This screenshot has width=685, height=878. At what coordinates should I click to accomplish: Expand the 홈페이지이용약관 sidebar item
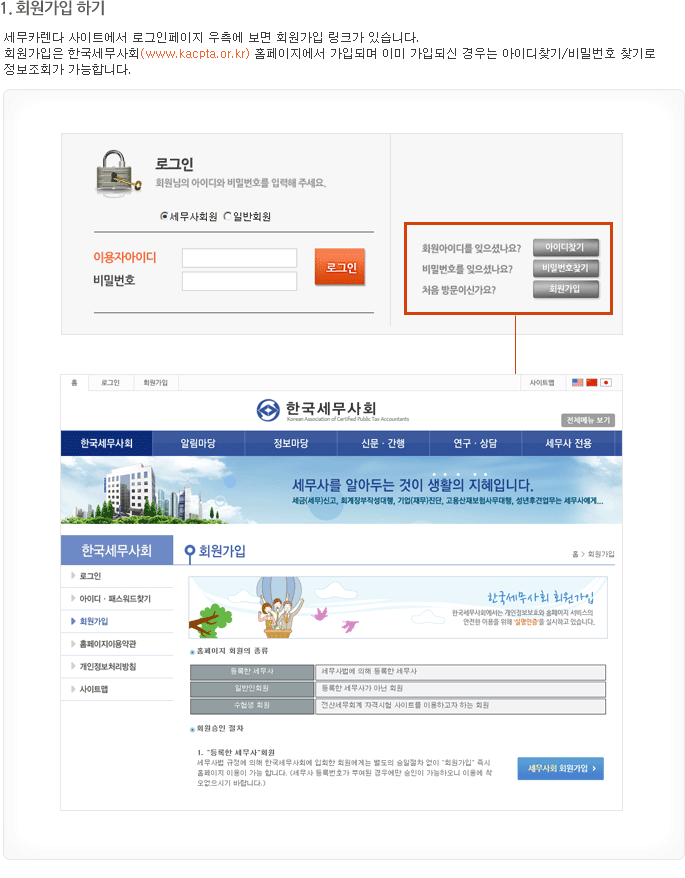(x=107, y=644)
